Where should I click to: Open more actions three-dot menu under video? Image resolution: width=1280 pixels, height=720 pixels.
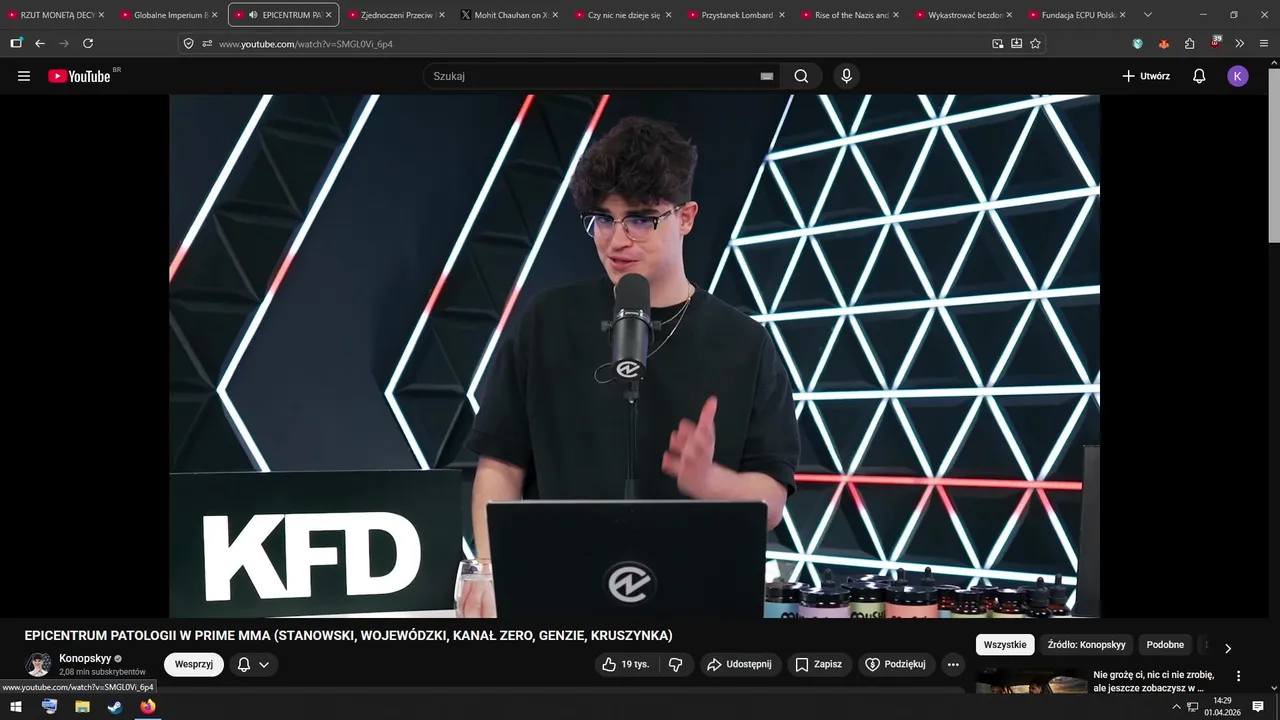[953, 664]
